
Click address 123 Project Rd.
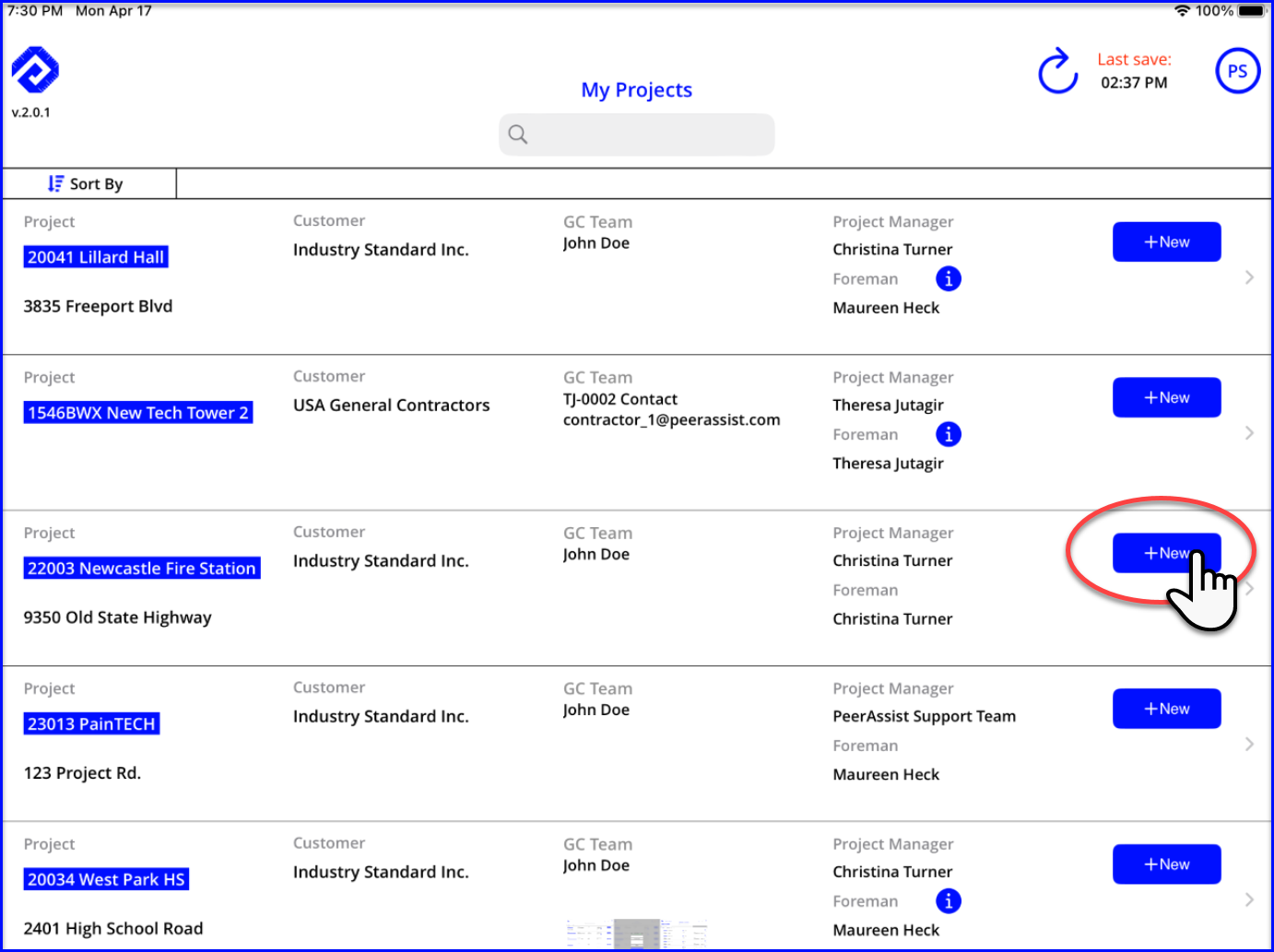pyautogui.click(x=82, y=773)
